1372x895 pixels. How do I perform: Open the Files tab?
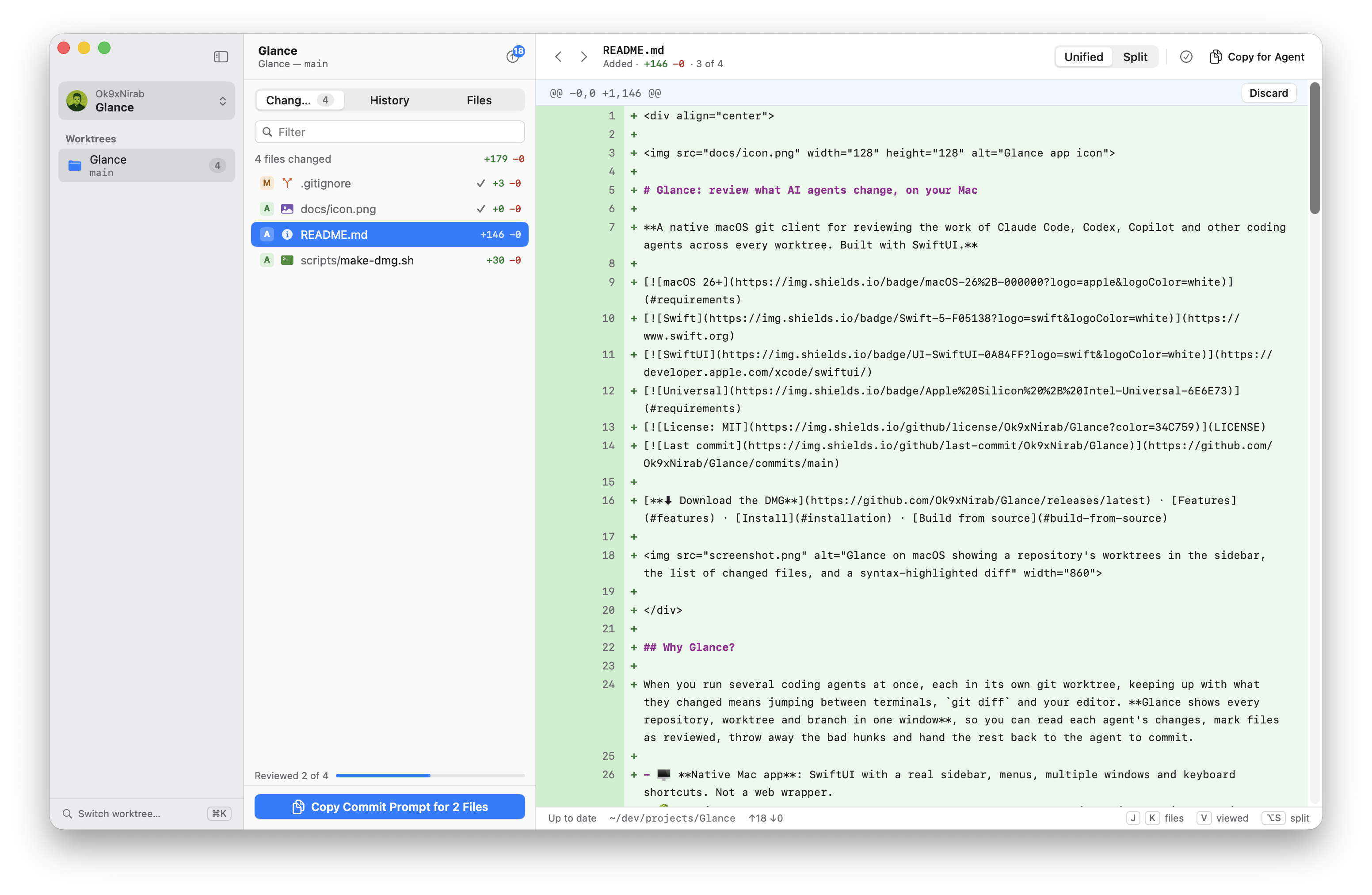pyautogui.click(x=479, y=100)
